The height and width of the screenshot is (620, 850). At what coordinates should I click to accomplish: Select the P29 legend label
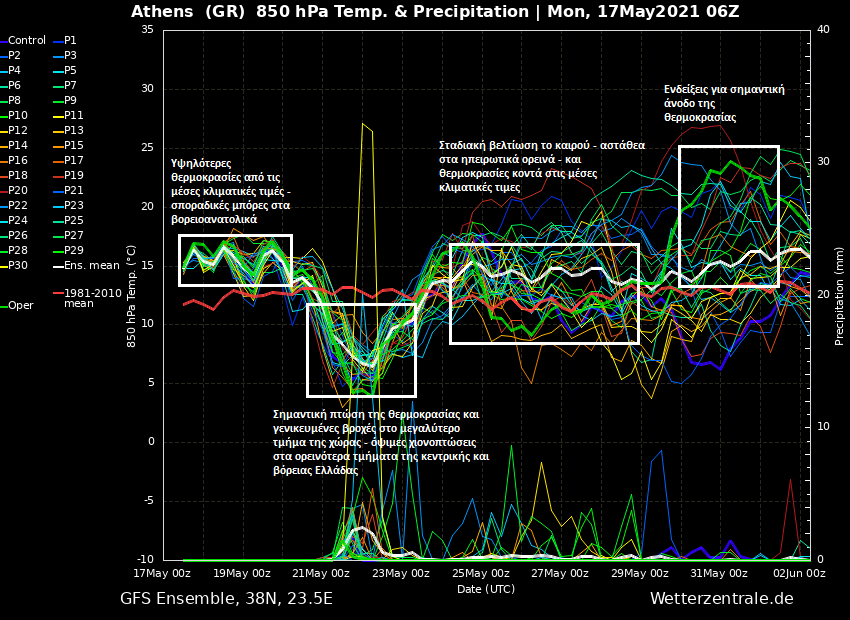coord(73,251)
